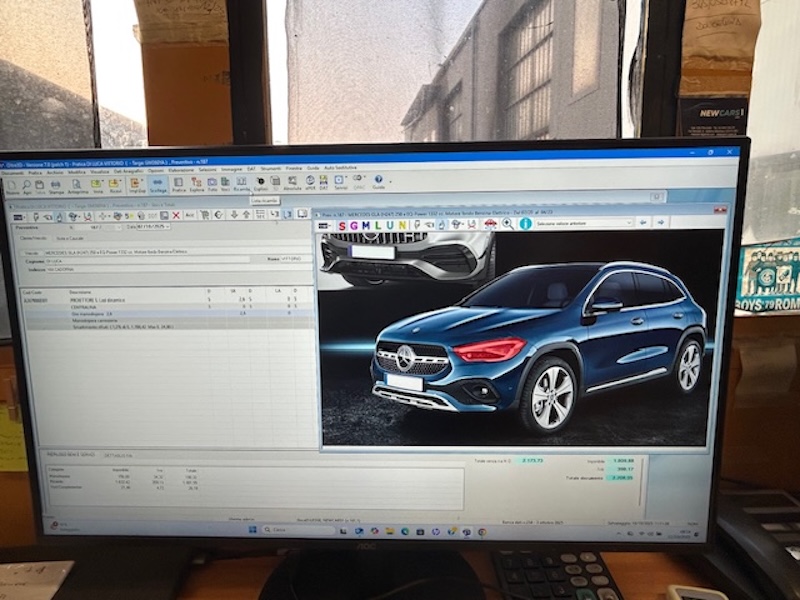Open a file with the Apri icon
The height and width of the screenshot is (600, 800).
27,187
